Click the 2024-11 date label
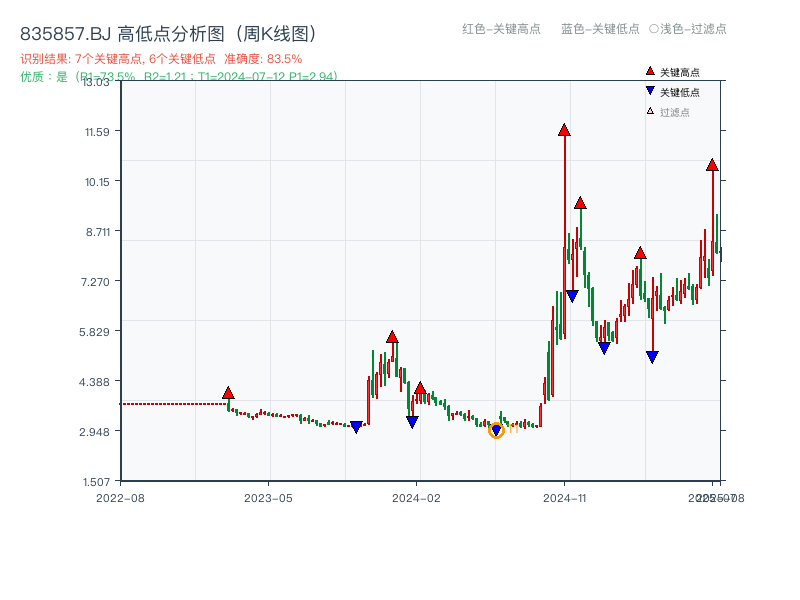 coord(564,498)
